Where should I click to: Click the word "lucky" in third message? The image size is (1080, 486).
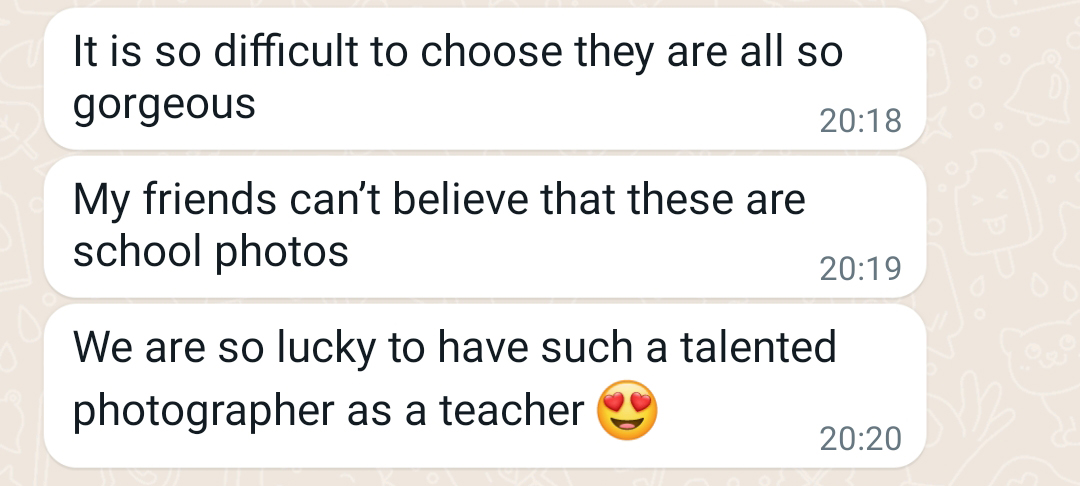coord(326,348)
